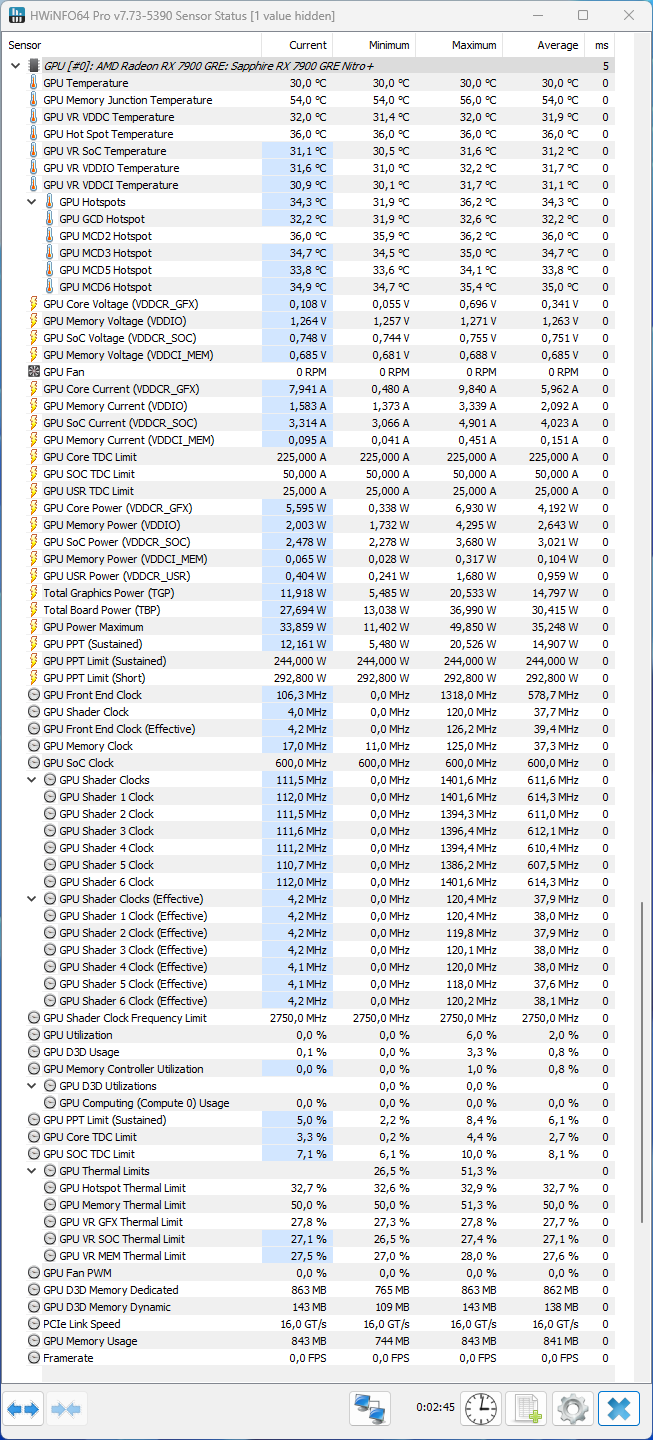Select GPU Shader Clock Frequency Limit row
The height and width of the screenshot is (1440, 653).
(308, 1018)
